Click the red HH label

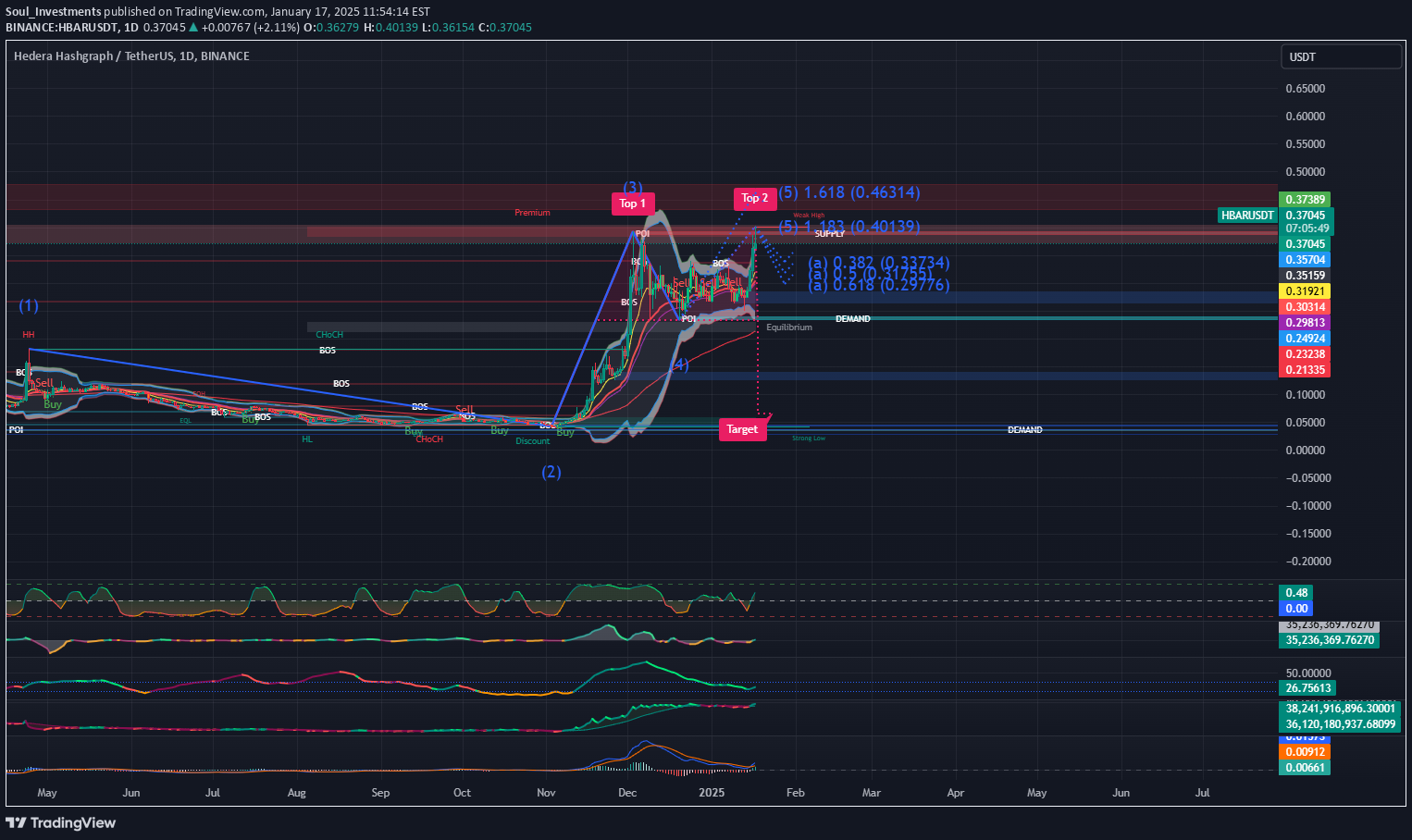[29, 335]
